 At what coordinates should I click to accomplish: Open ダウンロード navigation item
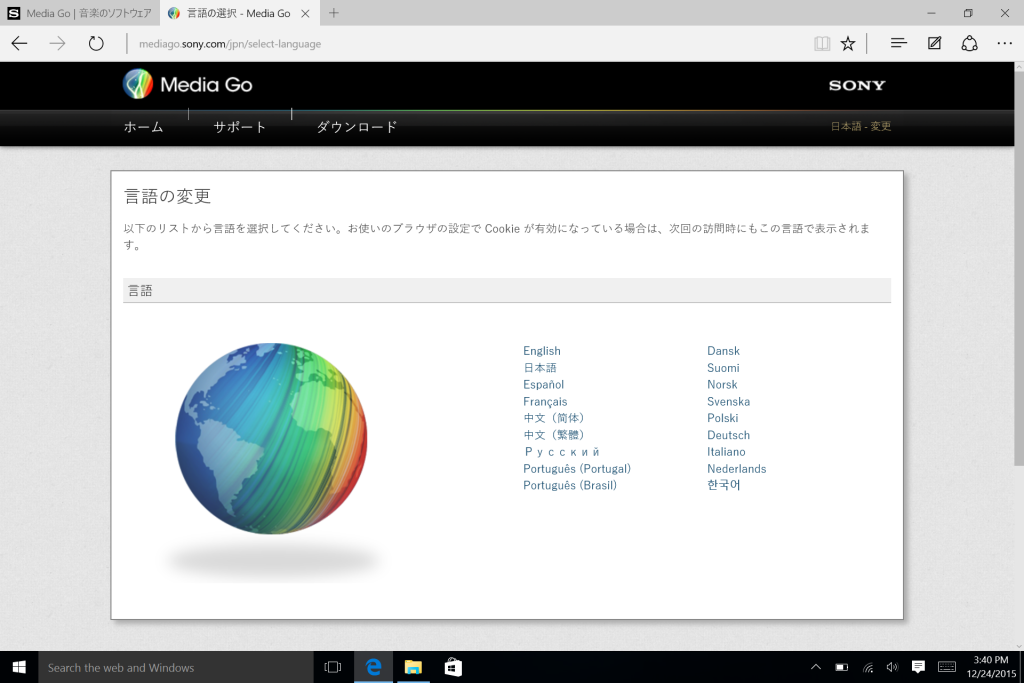[357, 127]
